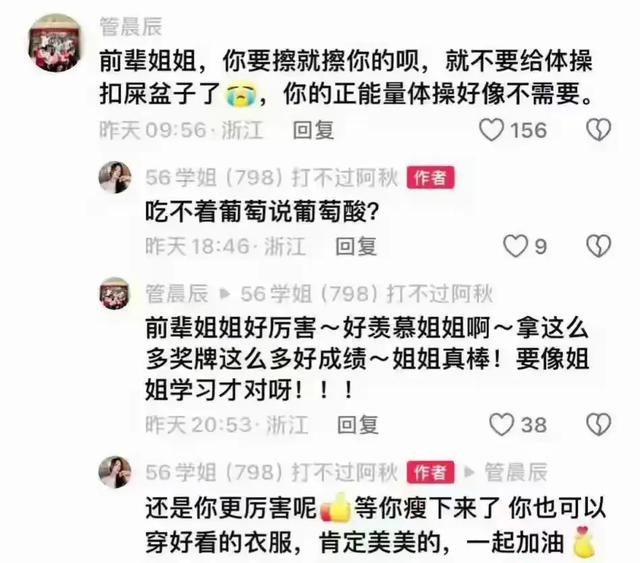Tap 管晨辰 name in the third comment header
640x563 pixels.
coord(177,294)
